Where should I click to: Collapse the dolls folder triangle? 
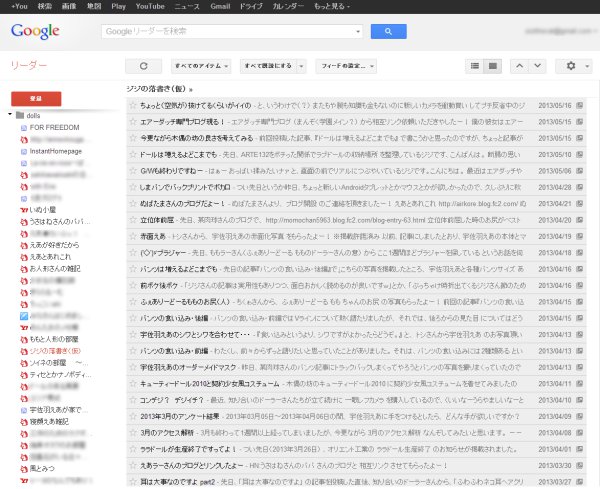coord(10,114)
